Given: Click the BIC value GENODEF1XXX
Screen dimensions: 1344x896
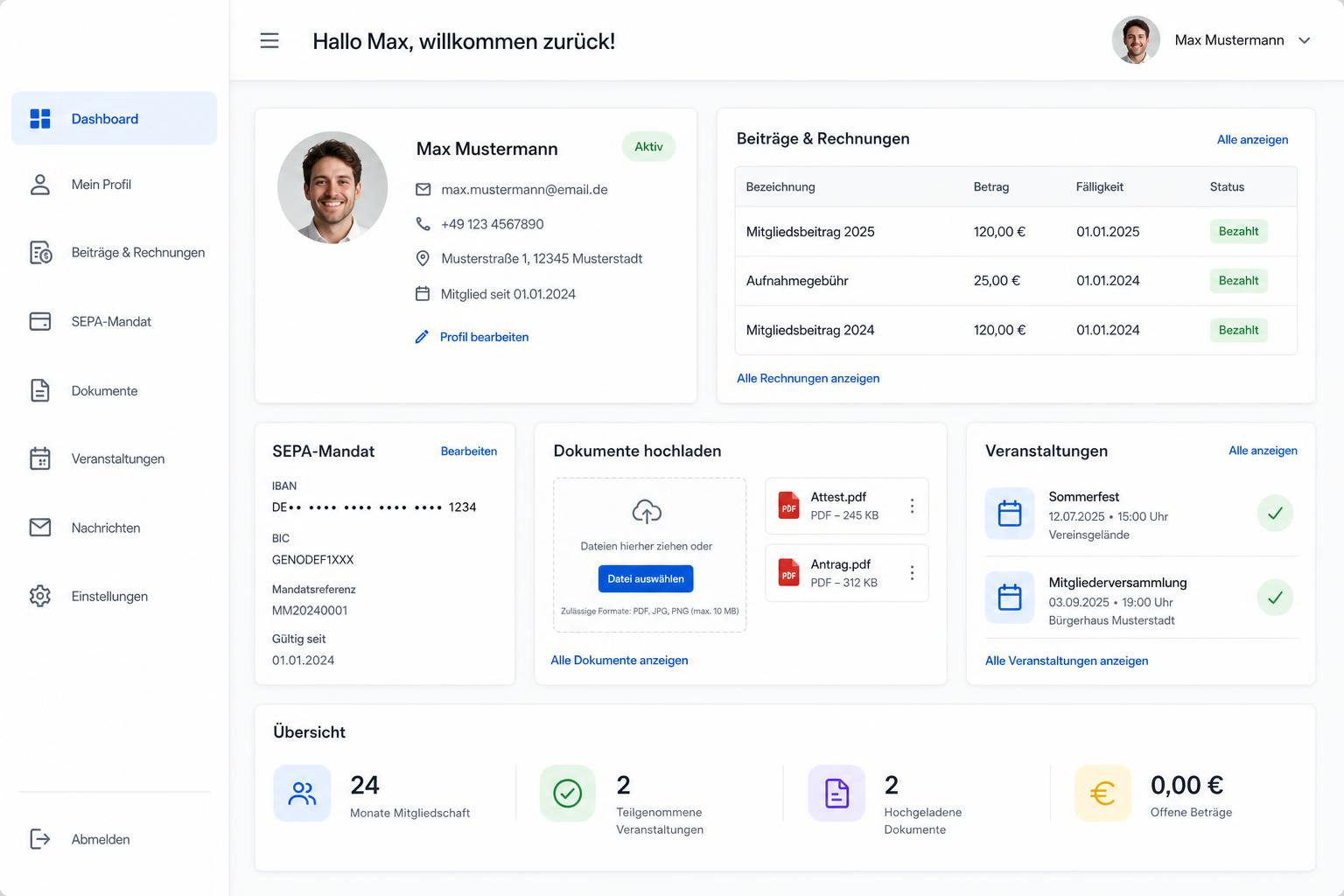Looking at the screenshot, I should point(312,559).
